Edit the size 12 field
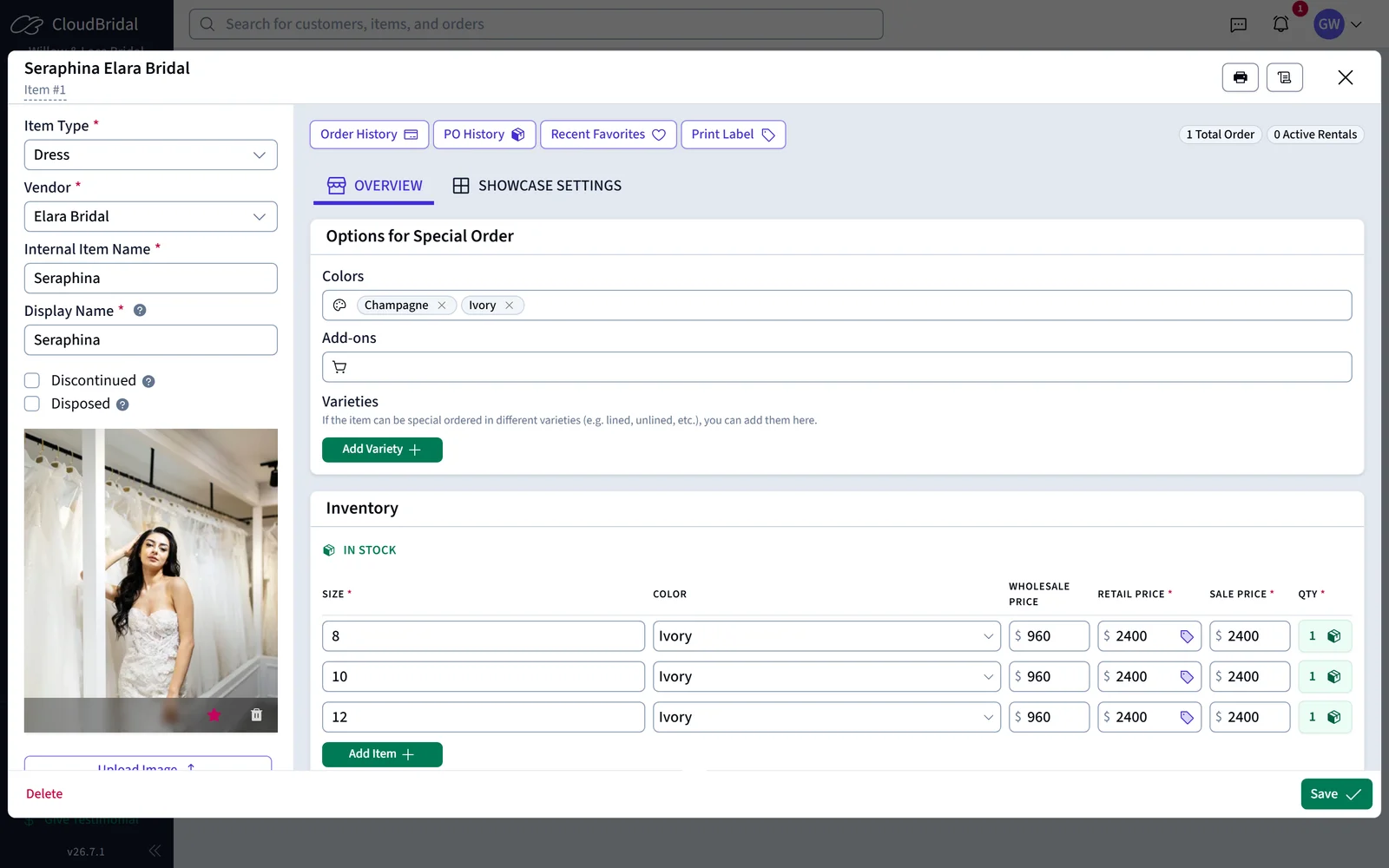This screenshot has height=868, width=1389. pos(484,717)
